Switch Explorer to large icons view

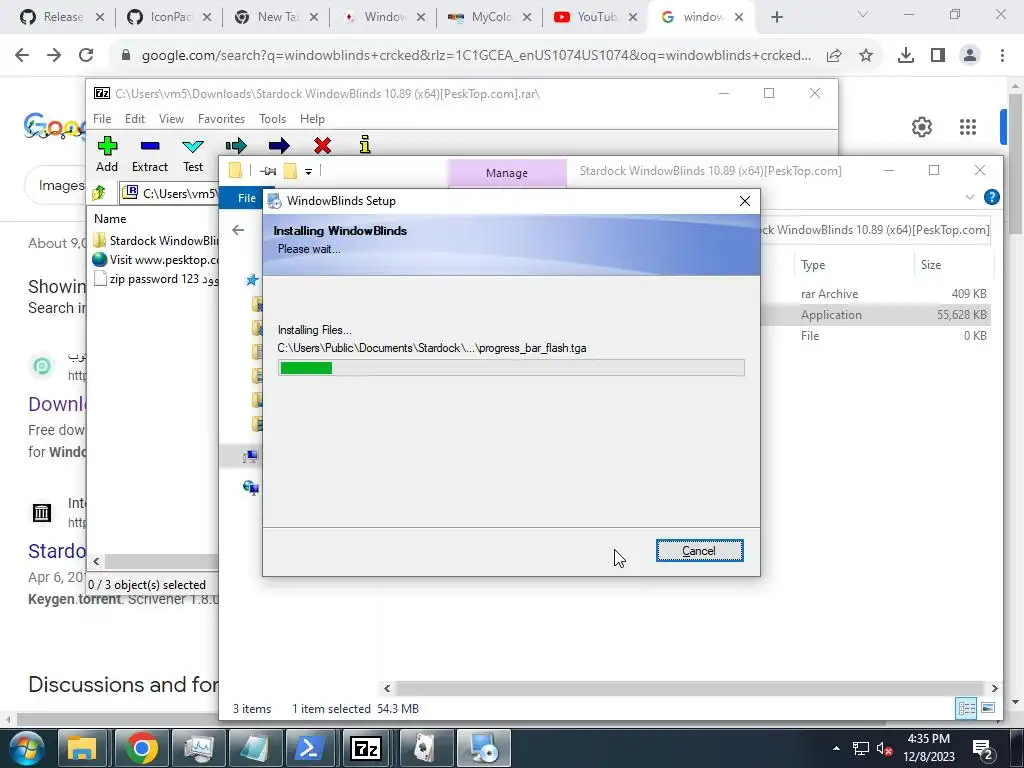coord(988,709)
